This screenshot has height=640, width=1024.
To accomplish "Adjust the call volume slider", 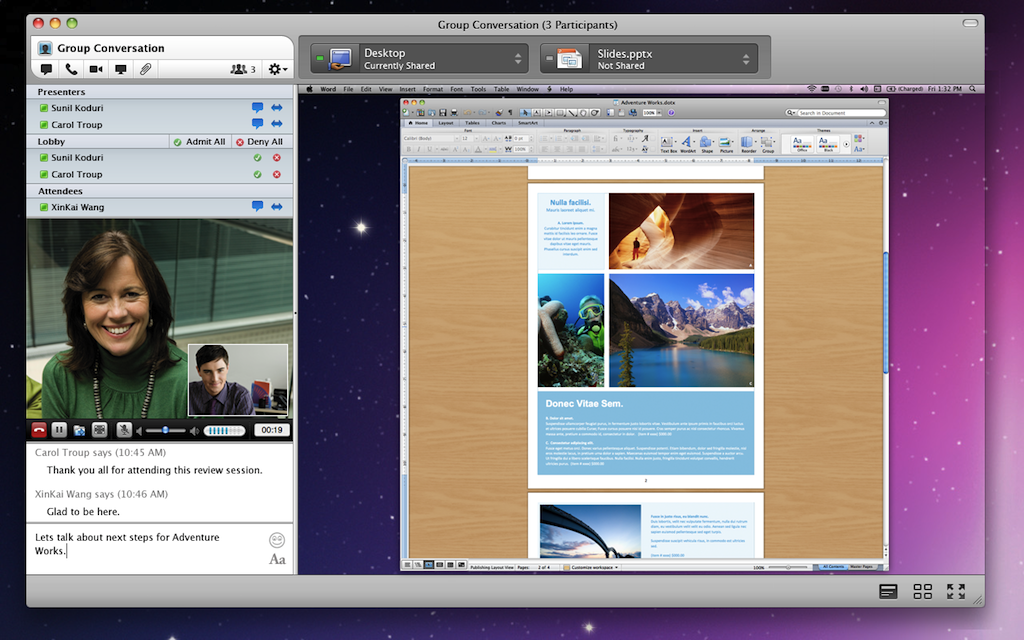I will click(x=165, y=430).
